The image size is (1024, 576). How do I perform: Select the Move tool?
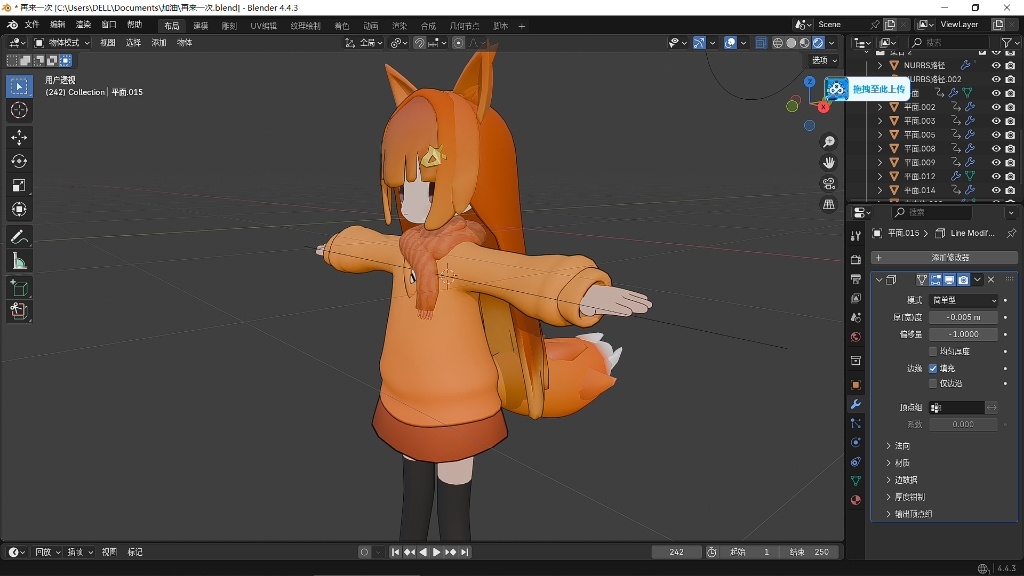19,136
